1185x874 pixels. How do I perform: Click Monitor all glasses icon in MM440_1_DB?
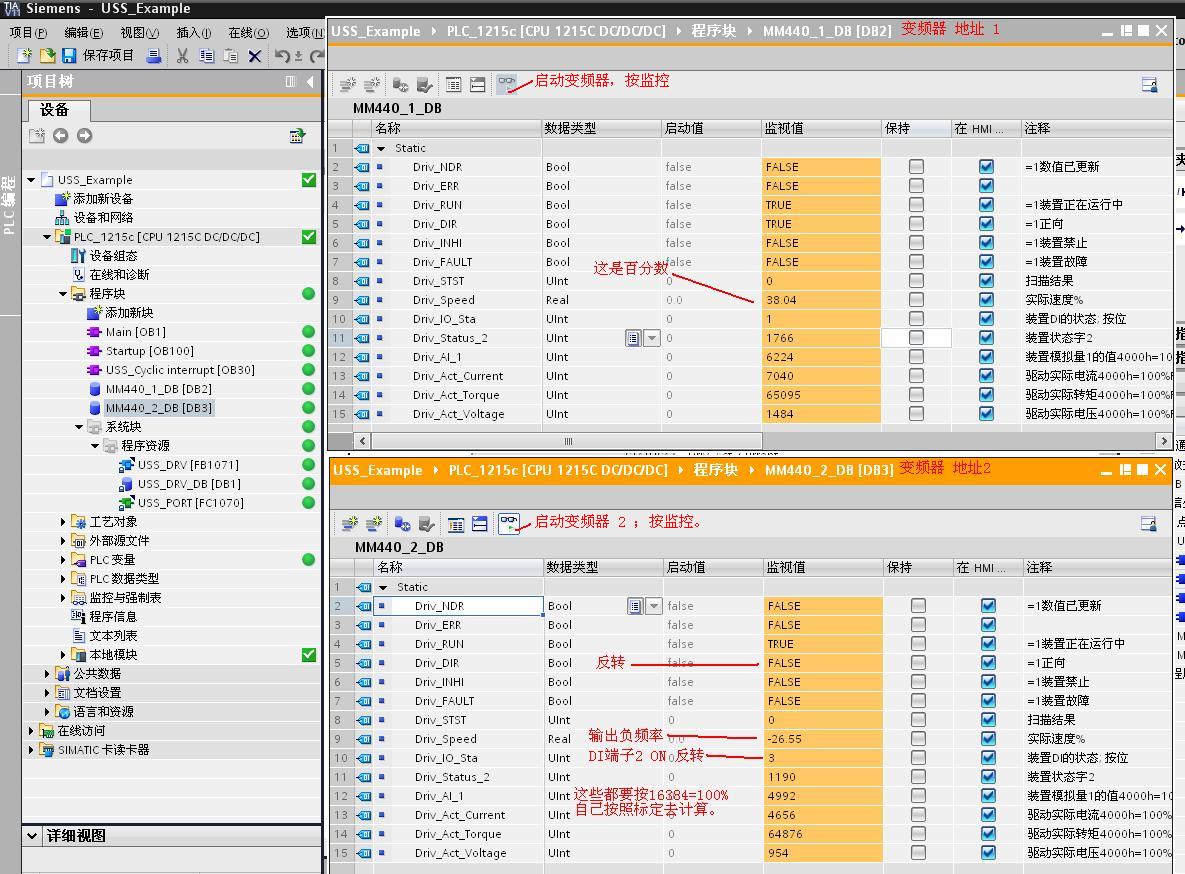[x=506, y=83]
